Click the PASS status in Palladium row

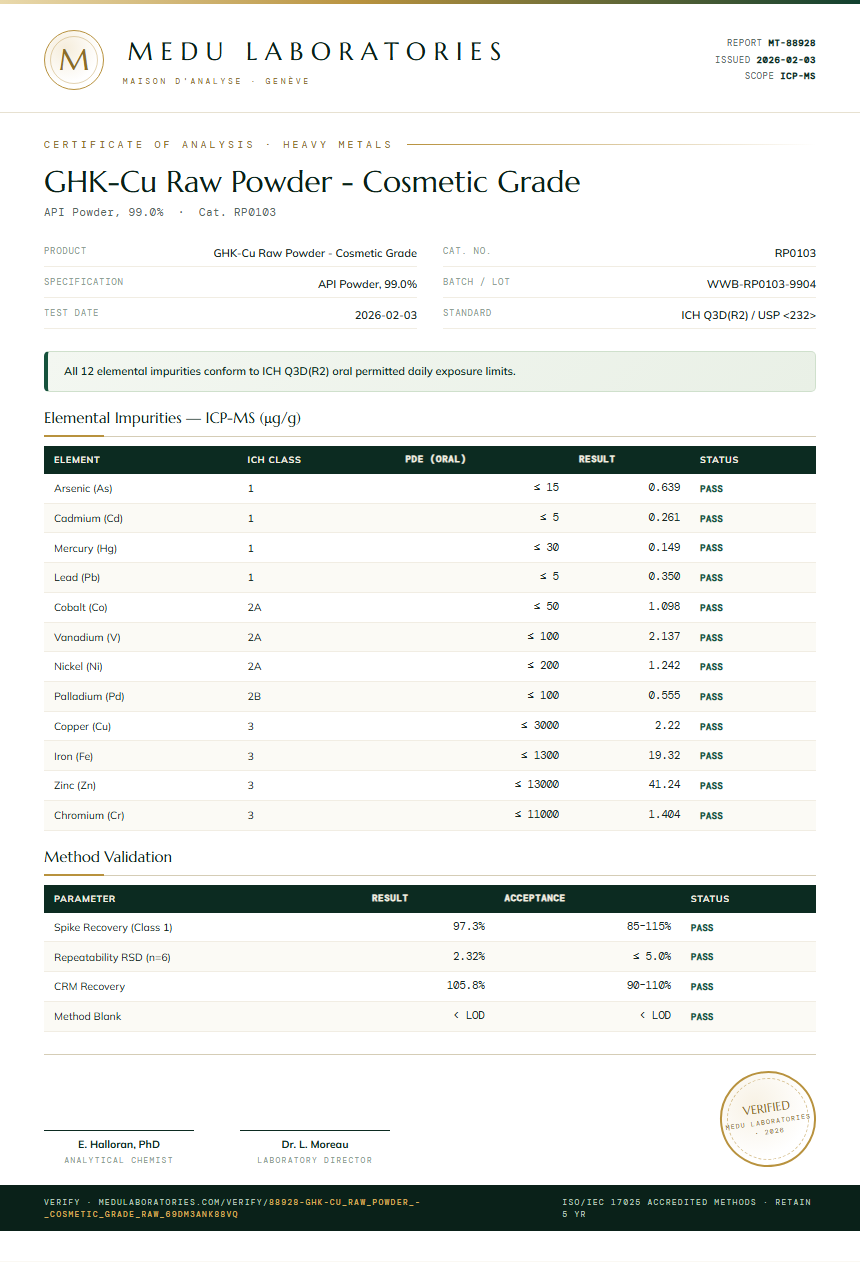tap(711, 697)
